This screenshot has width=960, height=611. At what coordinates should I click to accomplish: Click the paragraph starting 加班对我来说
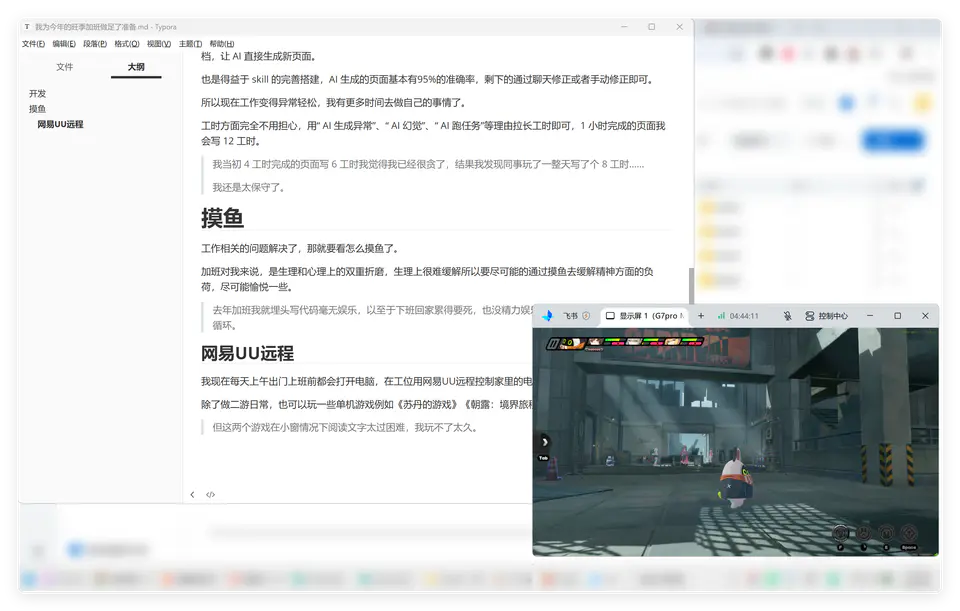click(427, 279)
